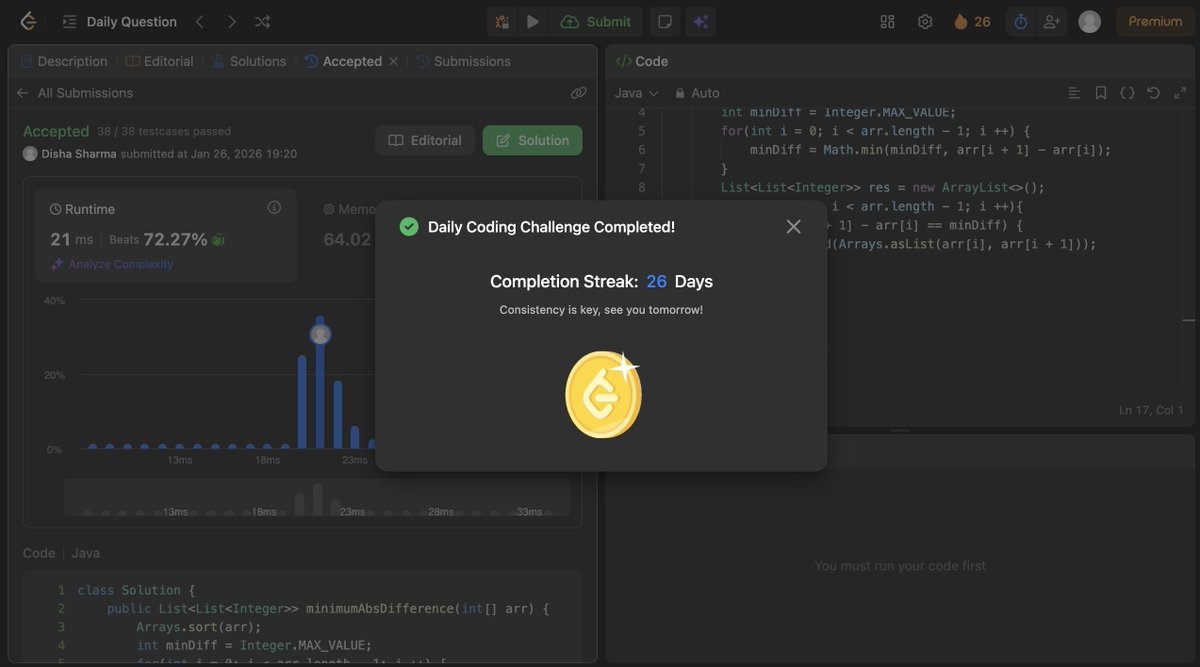
Task: Click the minimumAbsDifference method line in the submitted code
Action: [328, 608]
